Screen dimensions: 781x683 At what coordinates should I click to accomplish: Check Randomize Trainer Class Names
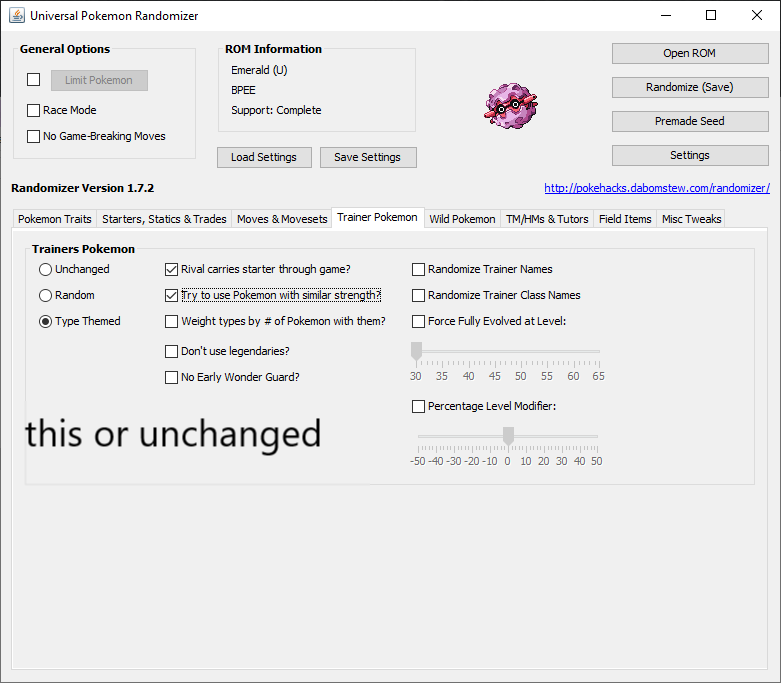pyautogui.click(x=418, y=295)
